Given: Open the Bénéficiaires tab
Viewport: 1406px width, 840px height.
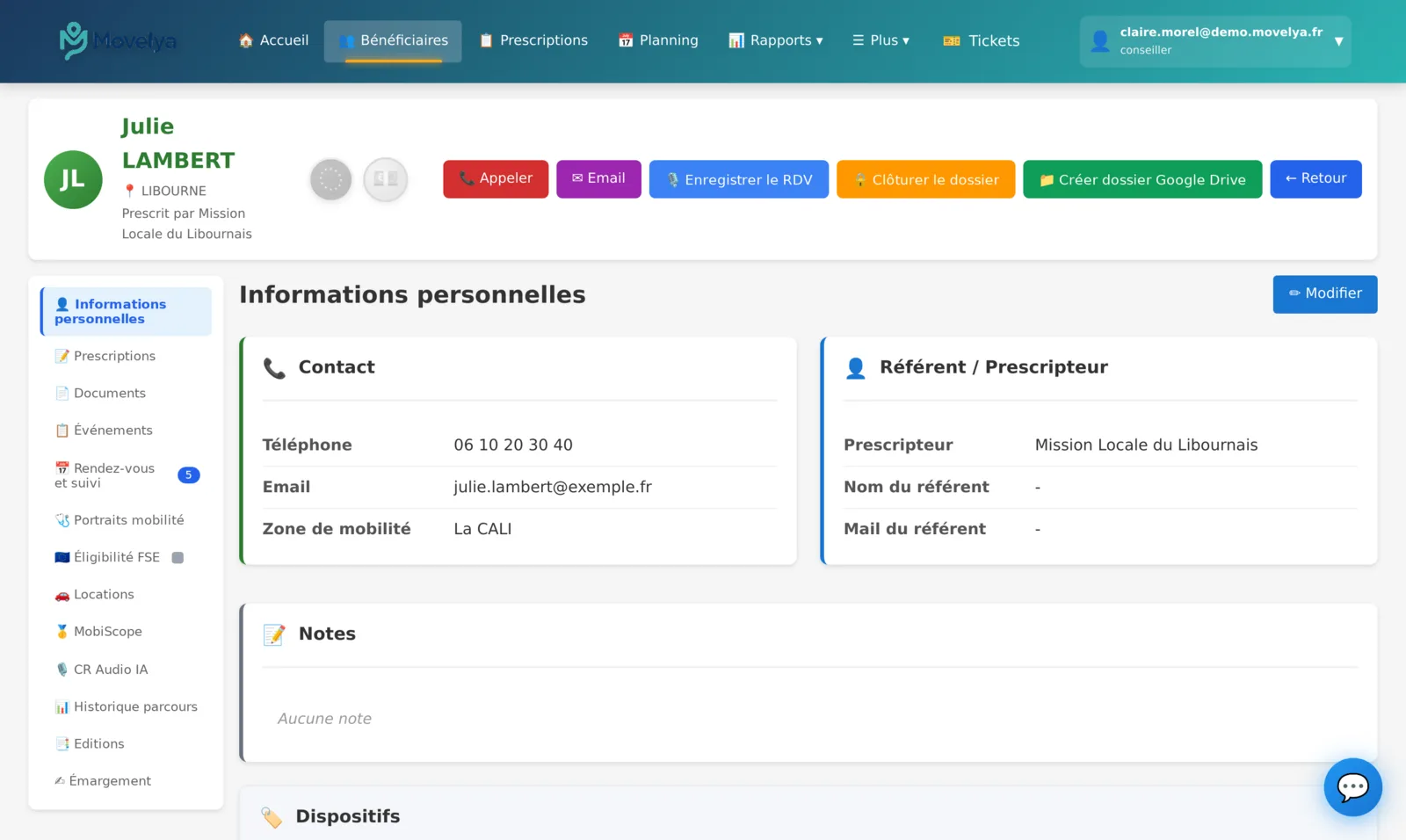Looking at the screenshot, I should (x=393, y=41).
